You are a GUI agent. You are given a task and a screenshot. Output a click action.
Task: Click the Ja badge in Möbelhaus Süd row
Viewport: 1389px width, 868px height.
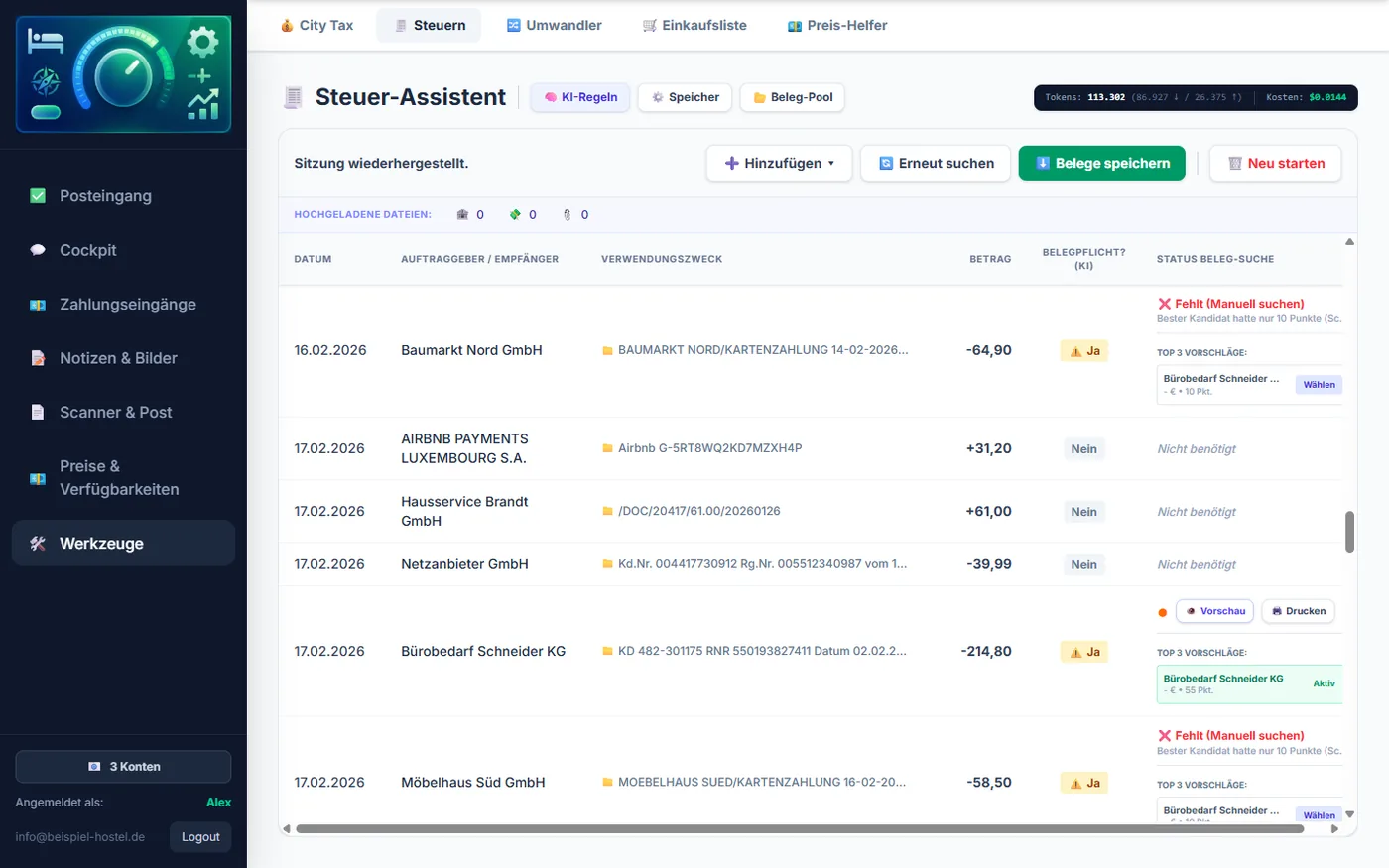click(1084, 783)
